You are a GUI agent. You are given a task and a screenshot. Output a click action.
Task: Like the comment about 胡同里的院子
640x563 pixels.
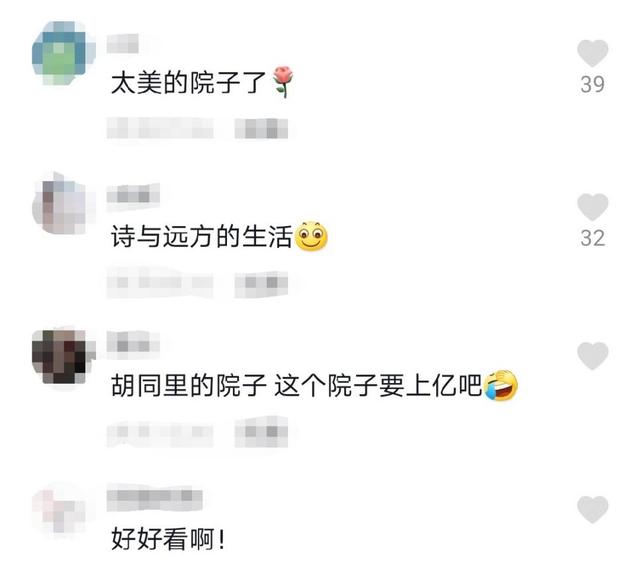(x=592, y=356)
